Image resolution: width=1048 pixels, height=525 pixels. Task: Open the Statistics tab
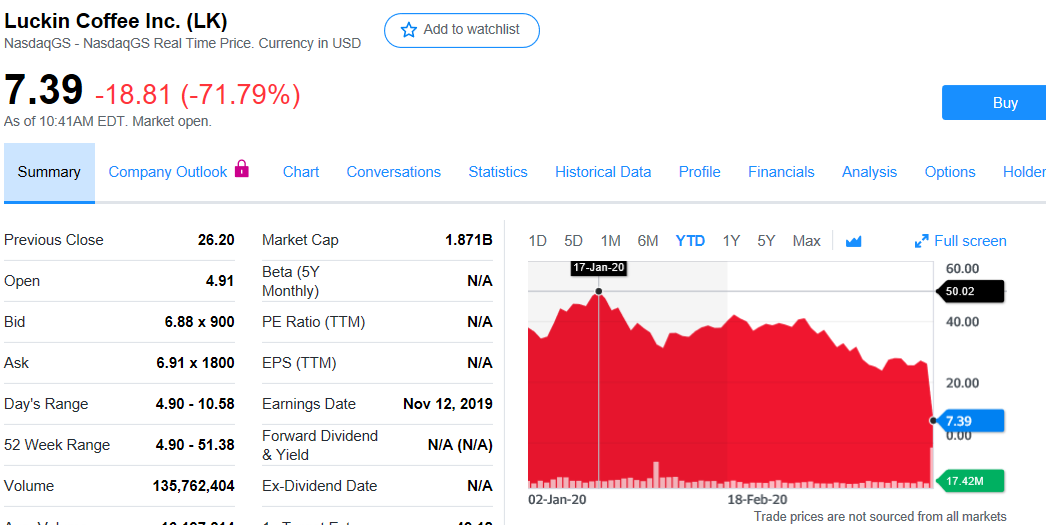tap(498, 173)
